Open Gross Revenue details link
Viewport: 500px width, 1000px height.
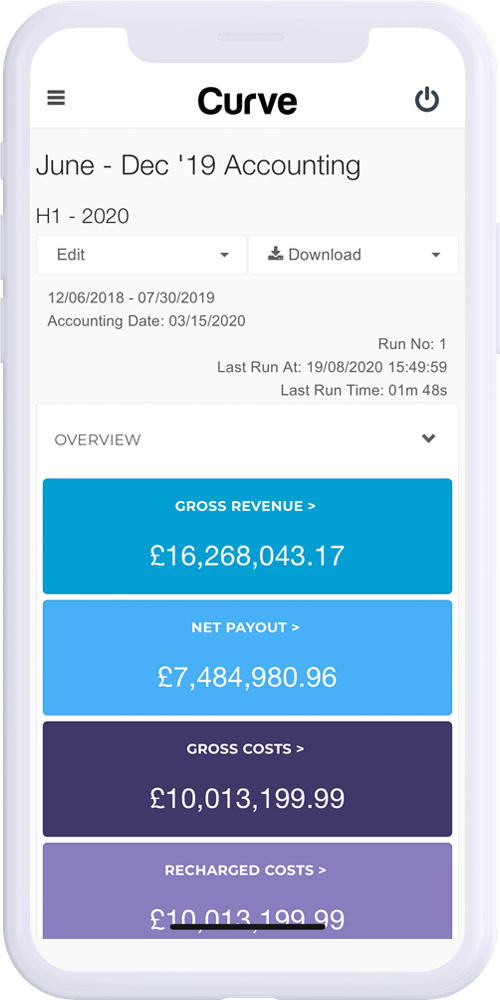click(246, 506)
